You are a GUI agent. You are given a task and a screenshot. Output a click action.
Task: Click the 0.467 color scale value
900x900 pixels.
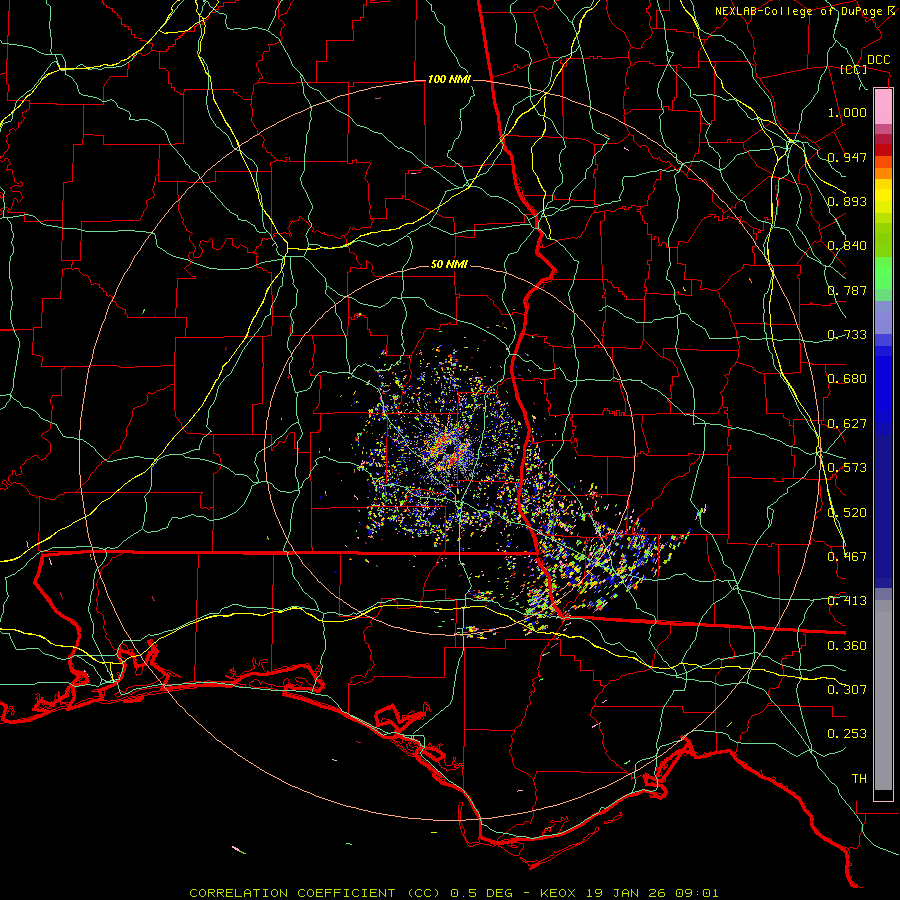[847, 557]
